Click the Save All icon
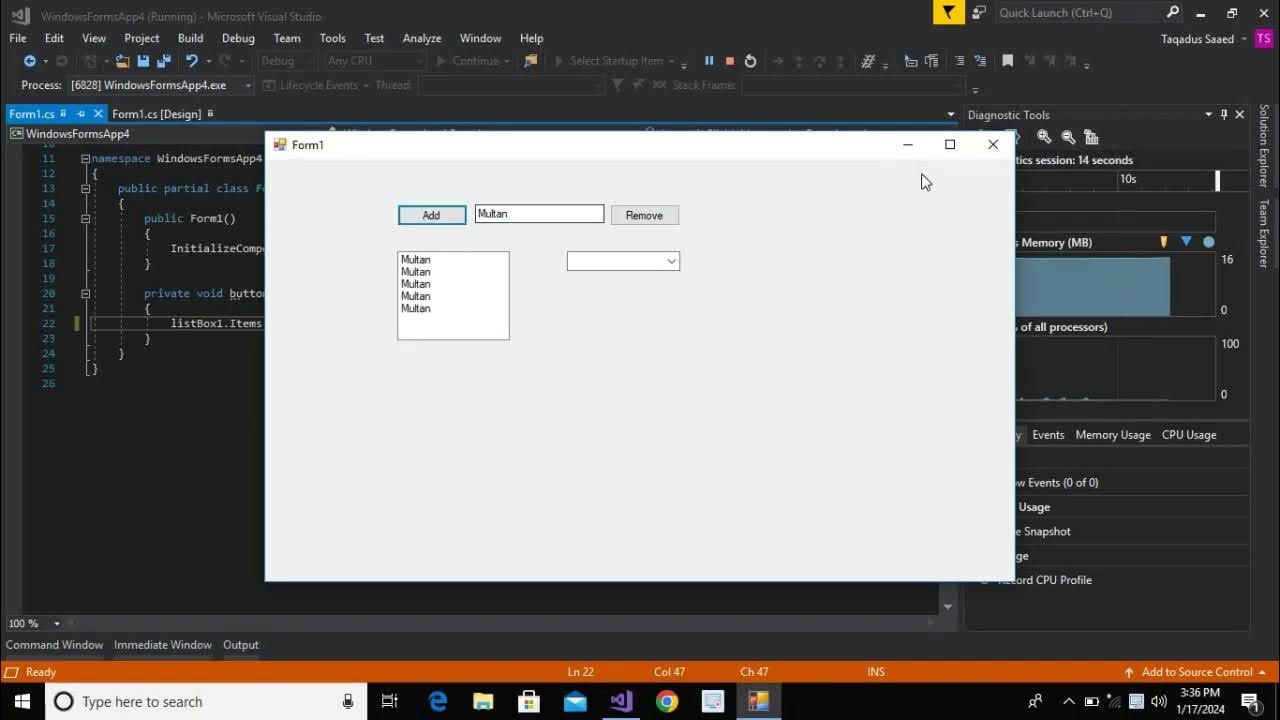The height and width of the screenshot is (720, 1280). click(164, 61)
